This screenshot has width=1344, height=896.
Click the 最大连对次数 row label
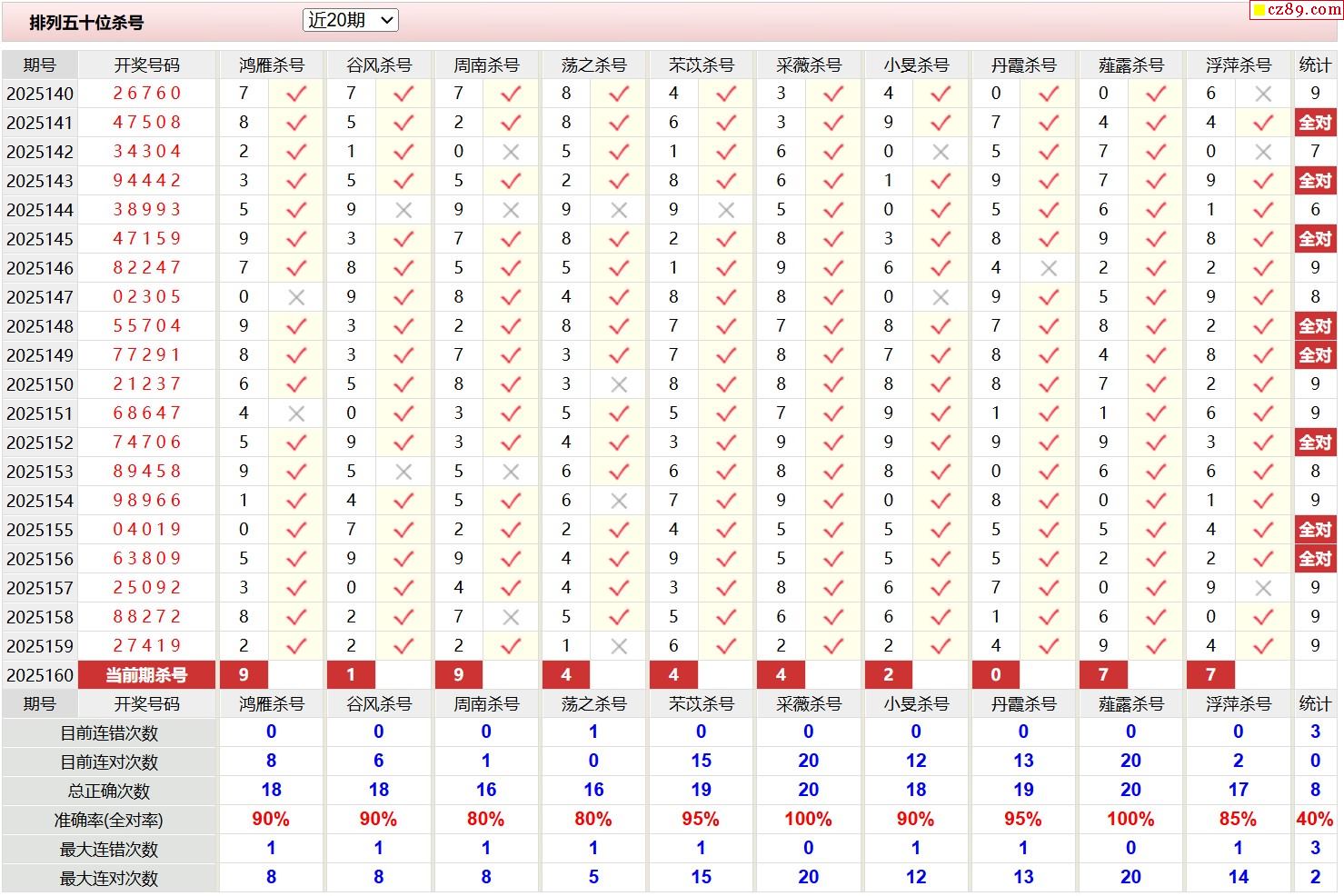pyautogui.click(x=109, y=879)
